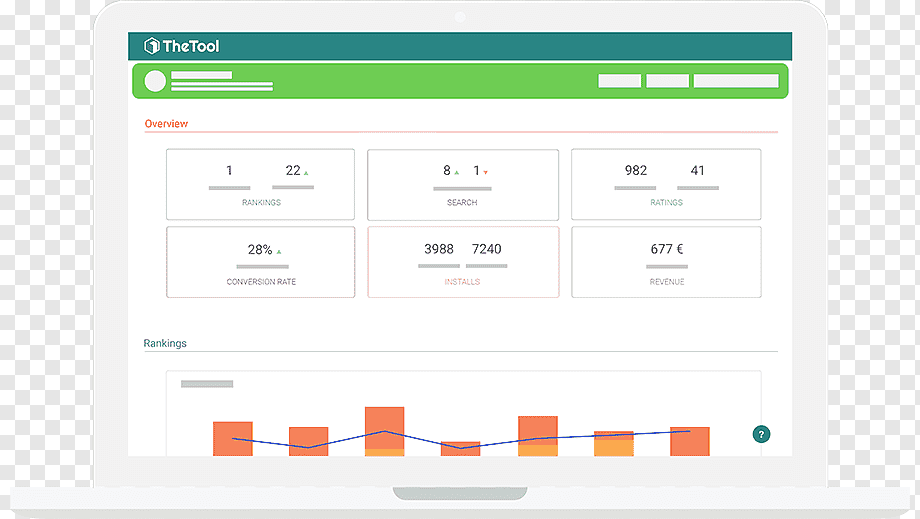Image resolution: width=920 pixels, height=519 pixels.
Task: Click the round app avatar in green bar
Action: (x=155, y=81)
